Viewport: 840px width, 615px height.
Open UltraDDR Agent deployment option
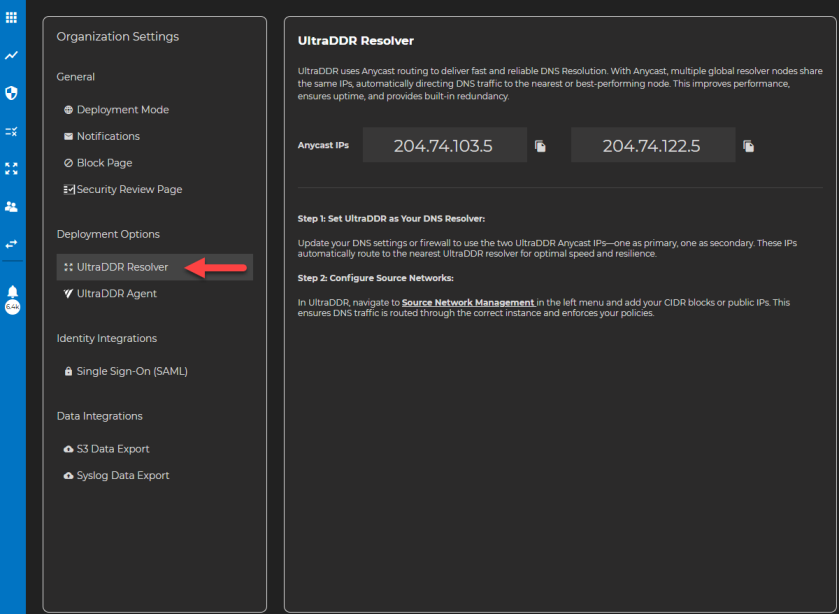(116, 294)
